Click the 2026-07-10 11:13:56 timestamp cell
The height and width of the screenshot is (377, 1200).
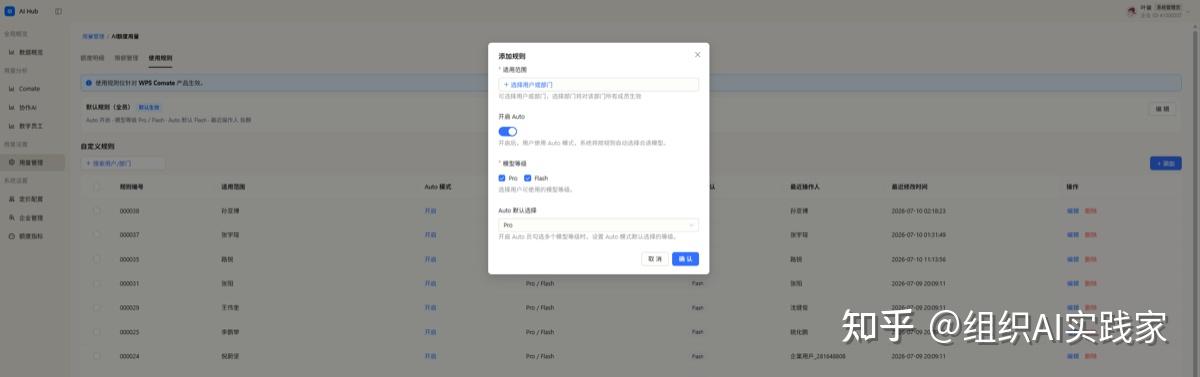[x=918, y=259]
